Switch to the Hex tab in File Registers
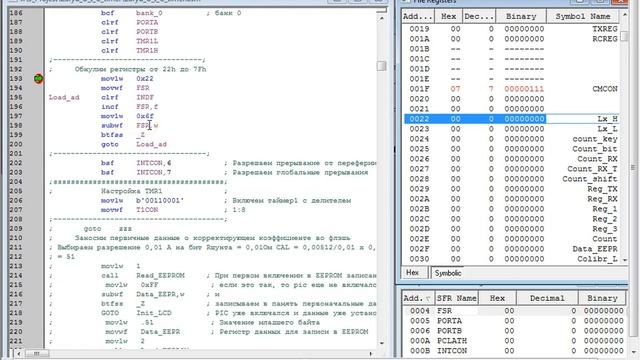 [412, 273]
